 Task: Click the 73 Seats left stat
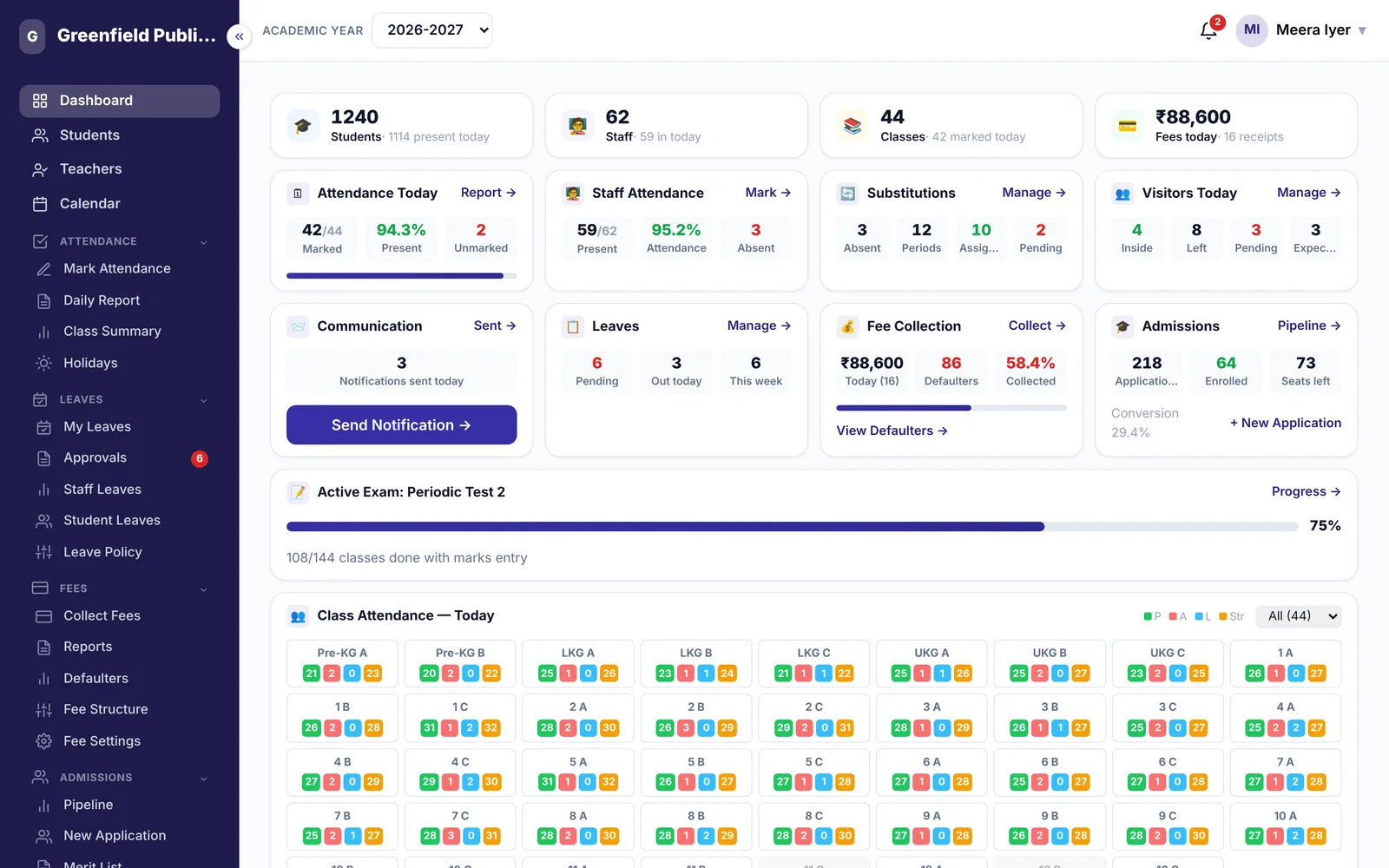click(1305, 371)
